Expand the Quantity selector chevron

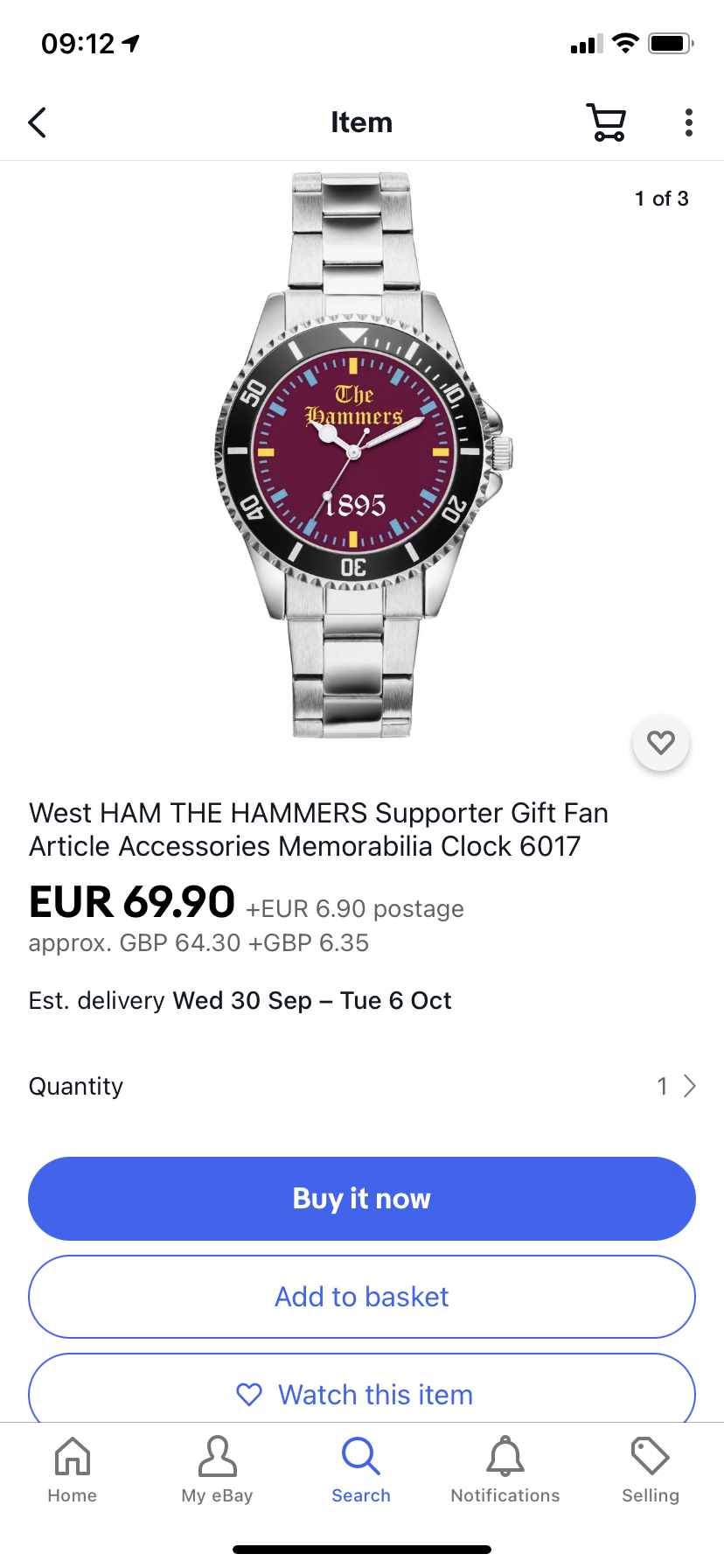[x=689, y=1087]
